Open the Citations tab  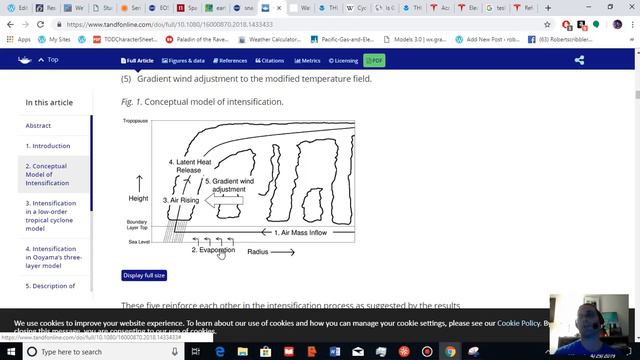270,60
